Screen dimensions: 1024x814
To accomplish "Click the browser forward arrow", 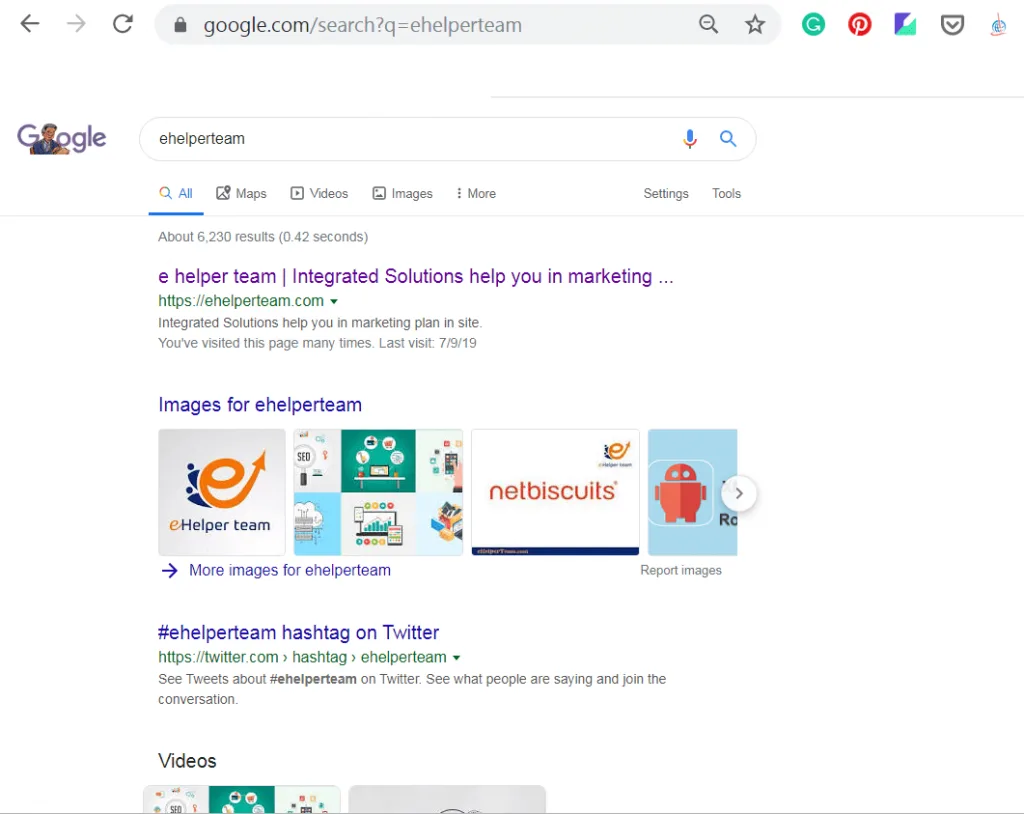I will [76, 24].
